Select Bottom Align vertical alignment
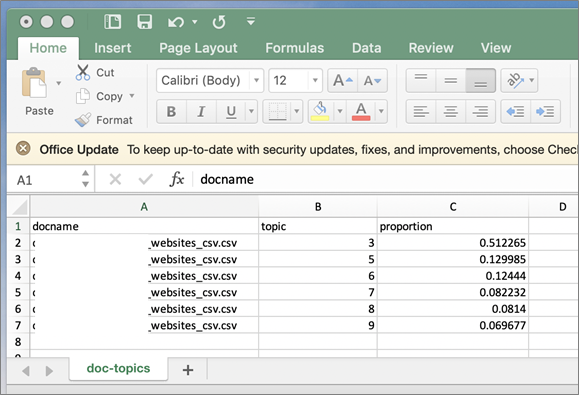Screen dimensions: 579x395 [x=480, y=80]
